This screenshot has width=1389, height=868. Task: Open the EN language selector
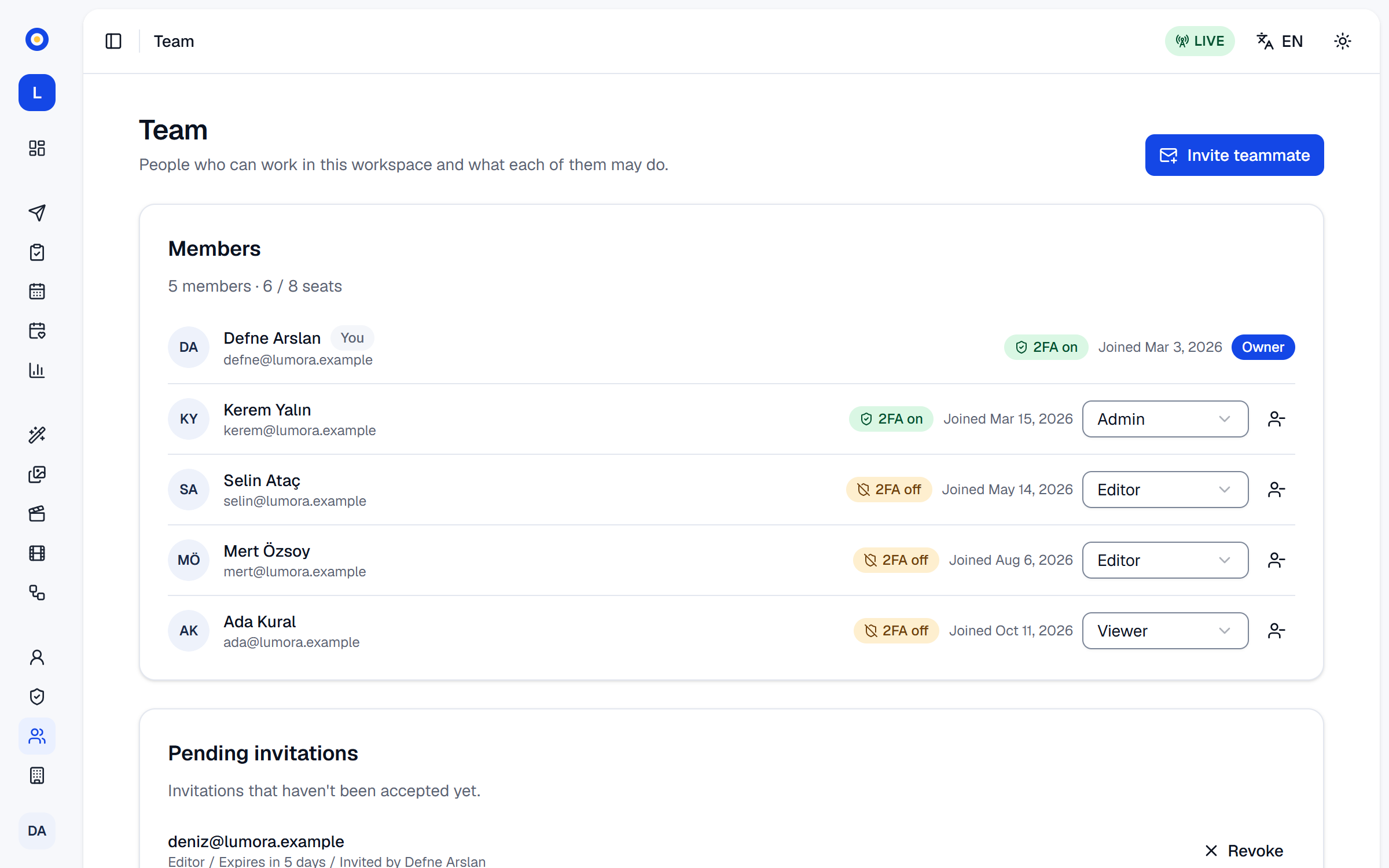[1280, 41]
